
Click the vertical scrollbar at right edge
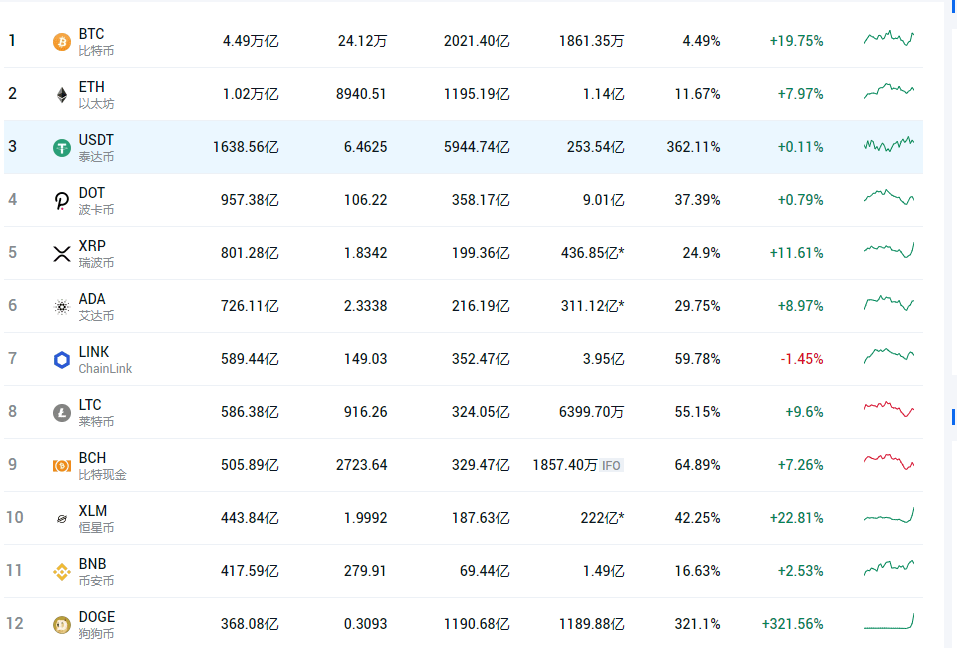953,417
